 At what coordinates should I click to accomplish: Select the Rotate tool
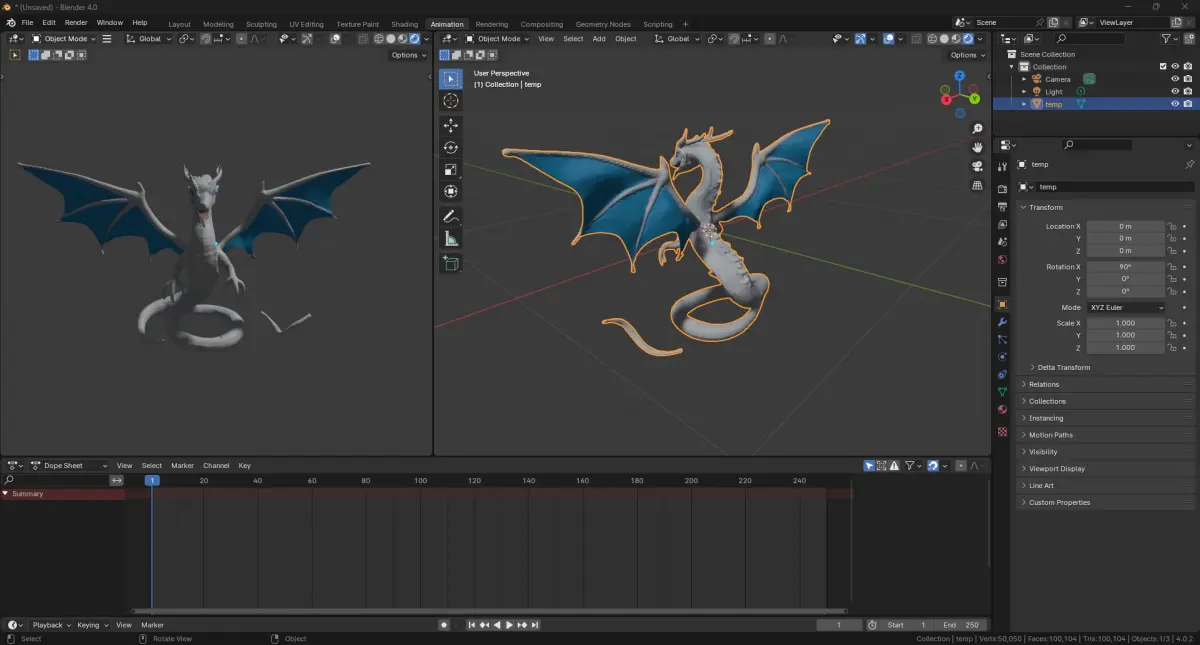pos(450,148)
